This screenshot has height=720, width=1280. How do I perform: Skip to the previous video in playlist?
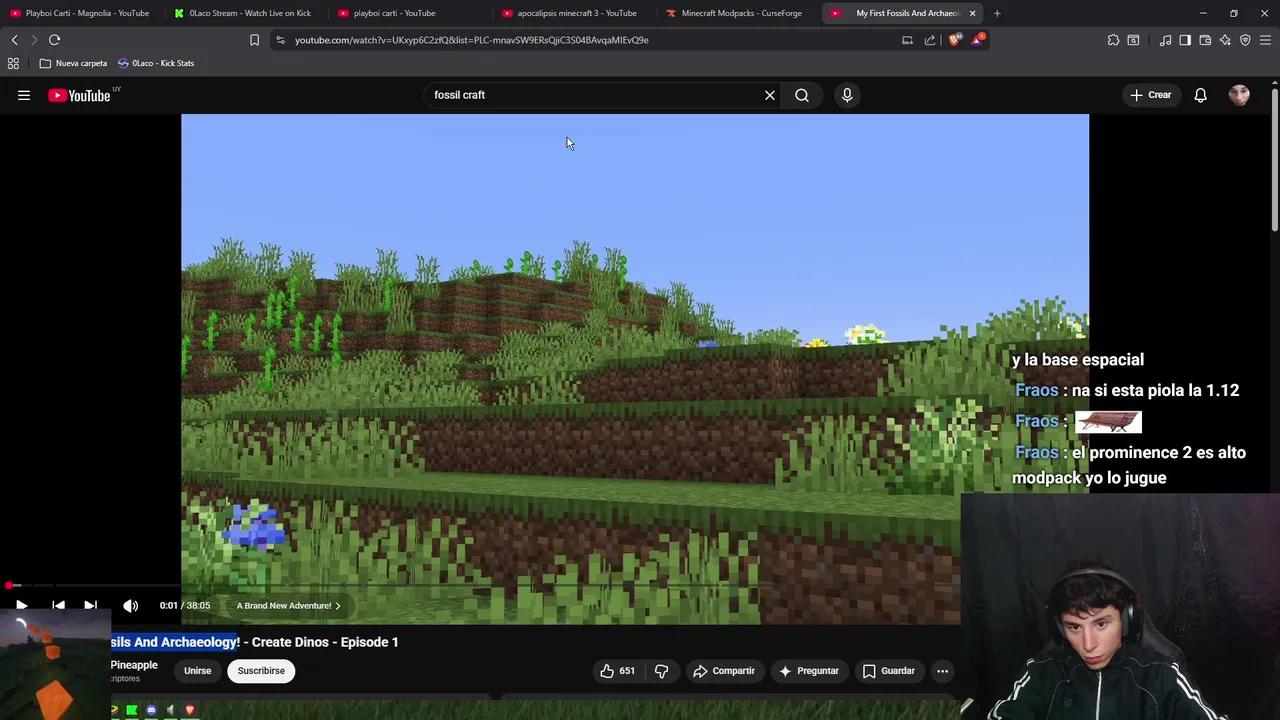(58, 605)
